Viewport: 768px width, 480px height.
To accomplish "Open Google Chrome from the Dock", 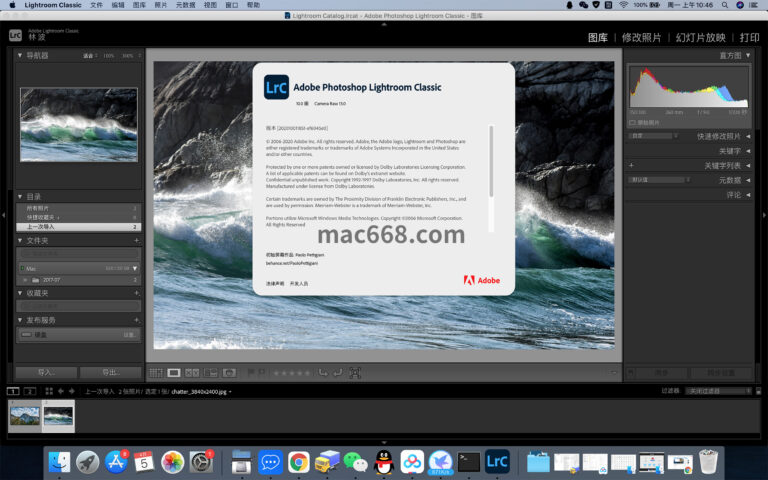I will point(299,461).
